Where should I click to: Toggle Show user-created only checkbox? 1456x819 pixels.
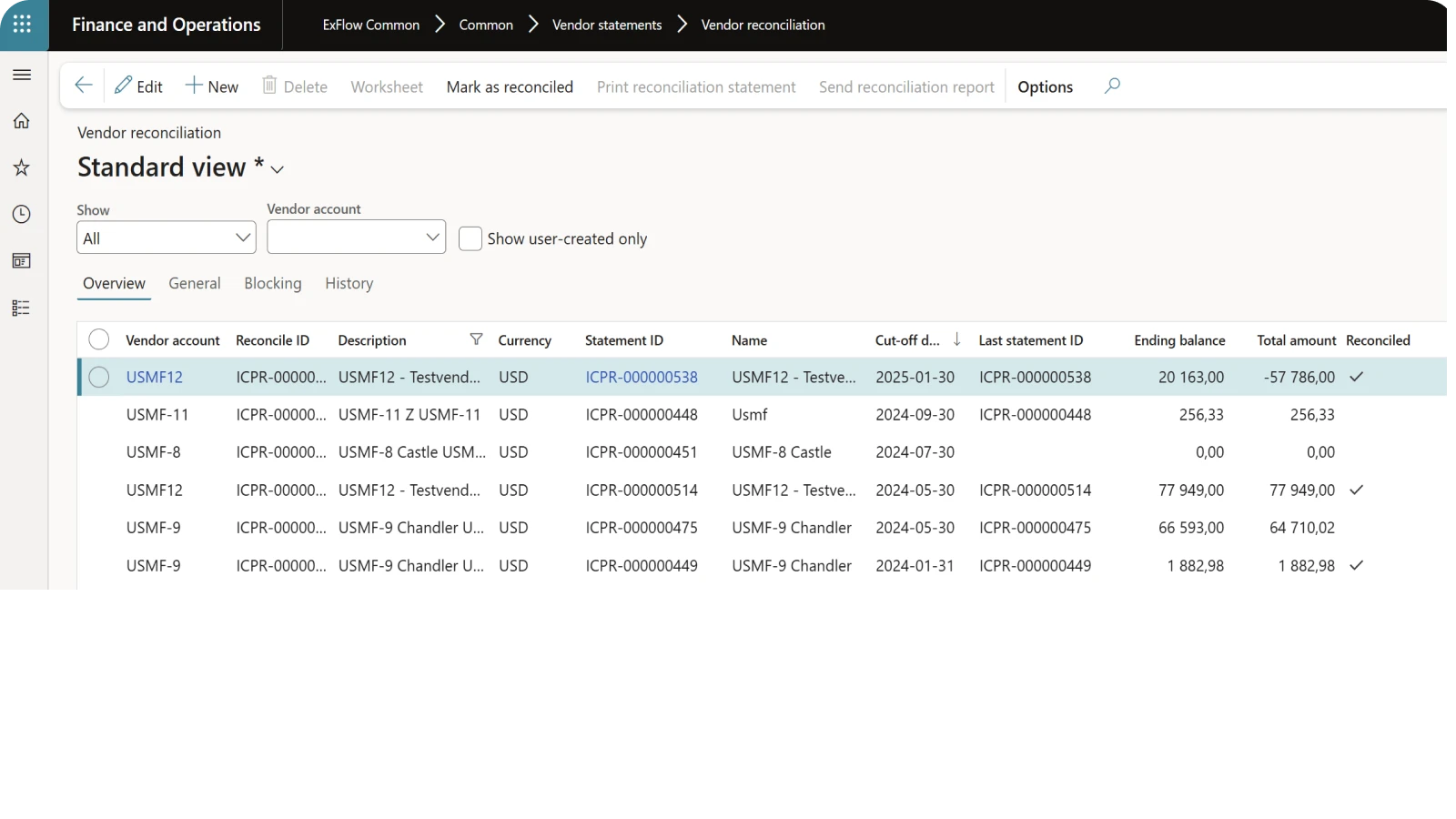point(470,238)
